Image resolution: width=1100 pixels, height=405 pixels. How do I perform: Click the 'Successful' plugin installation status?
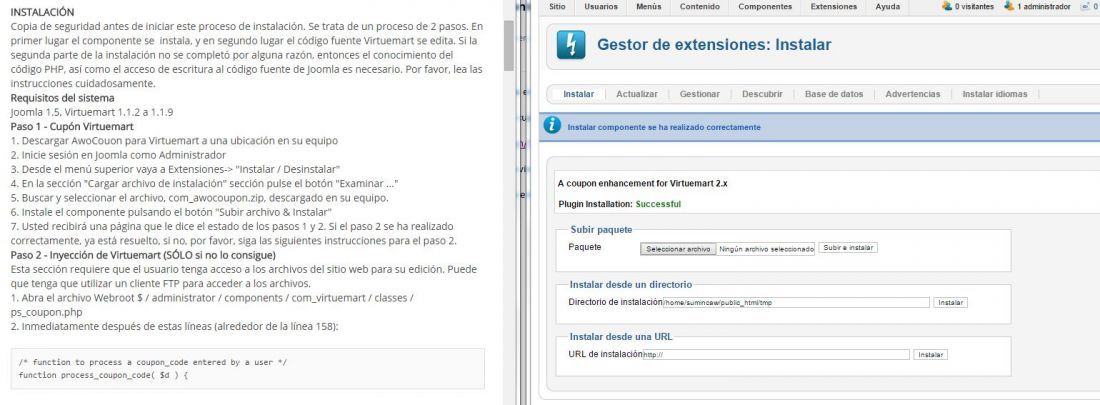658,204
